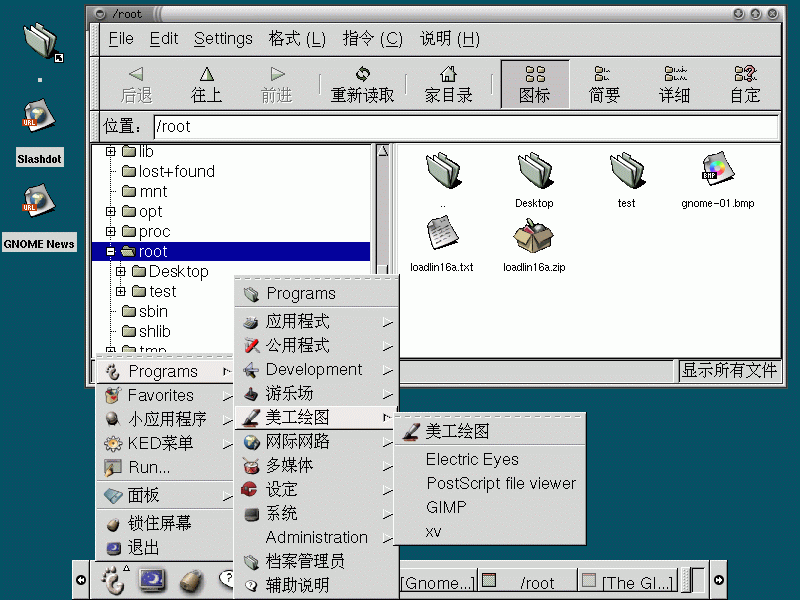
Task: Click the location field showing /root
Action: pos(466,127)
